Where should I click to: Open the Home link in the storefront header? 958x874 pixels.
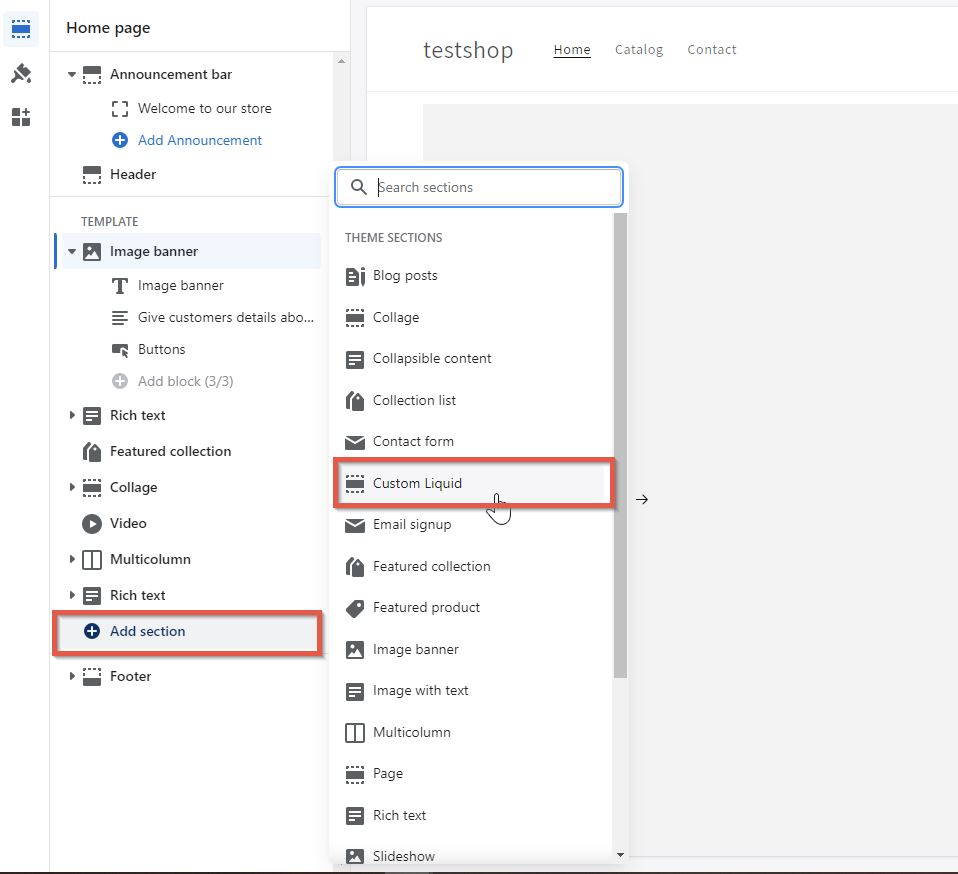(571, 48)
